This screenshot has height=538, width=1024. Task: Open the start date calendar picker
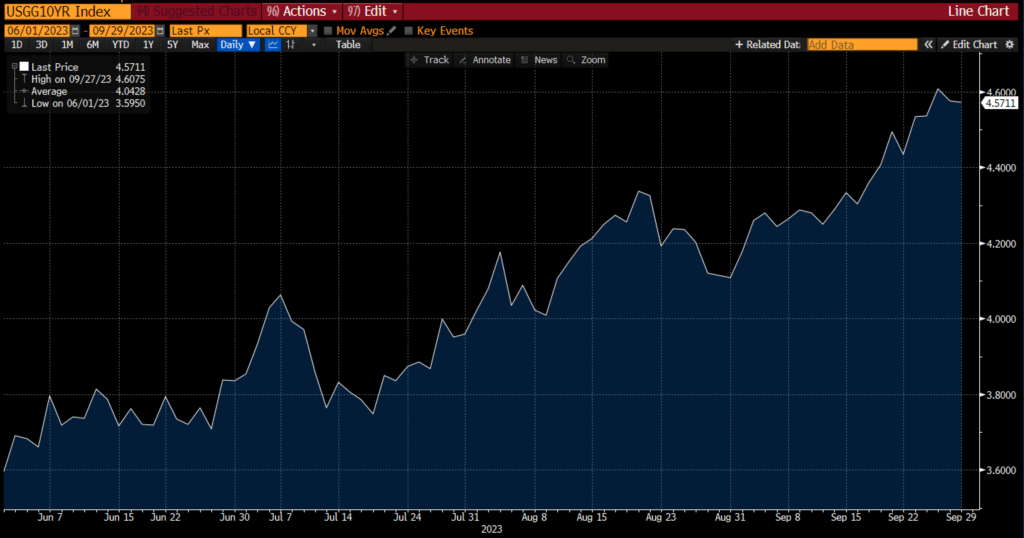click(x=75, y=31)
